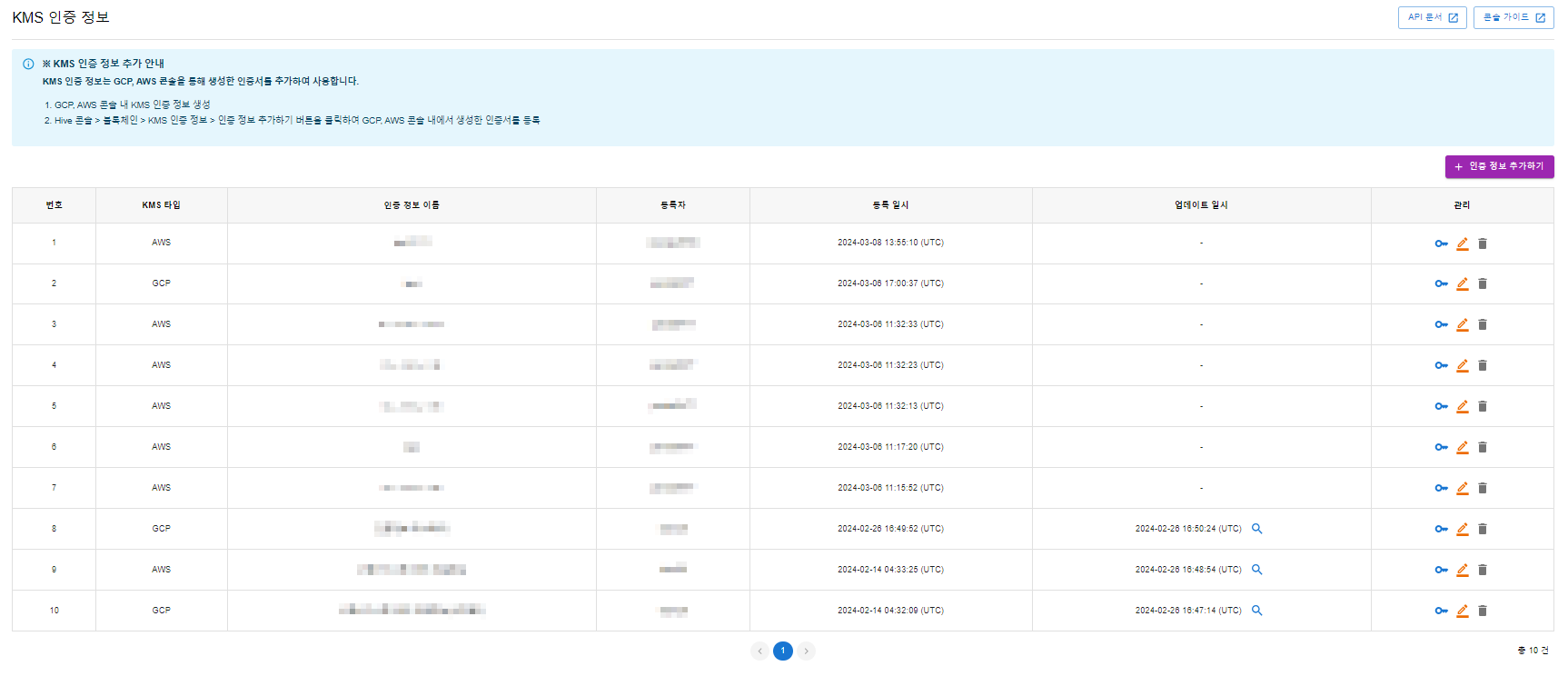Click the 업데이트 일시 column header
This screenshot has width=1568, height=676.
coord(1202,205)
